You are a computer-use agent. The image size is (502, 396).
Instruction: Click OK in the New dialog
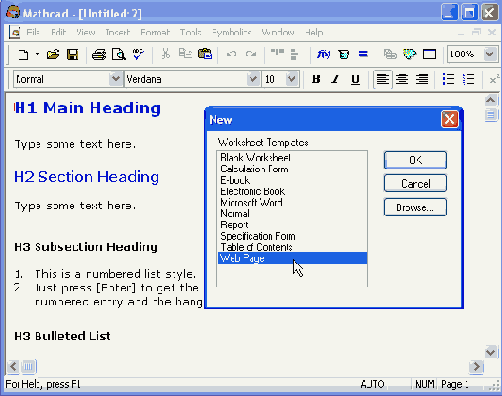click(x=415, y=160)
